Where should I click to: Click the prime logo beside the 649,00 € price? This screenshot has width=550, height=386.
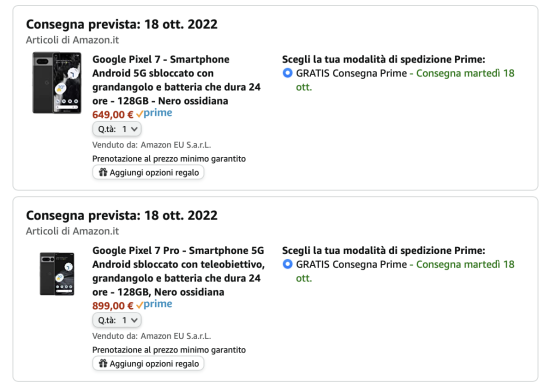click(x=154, y=113)
